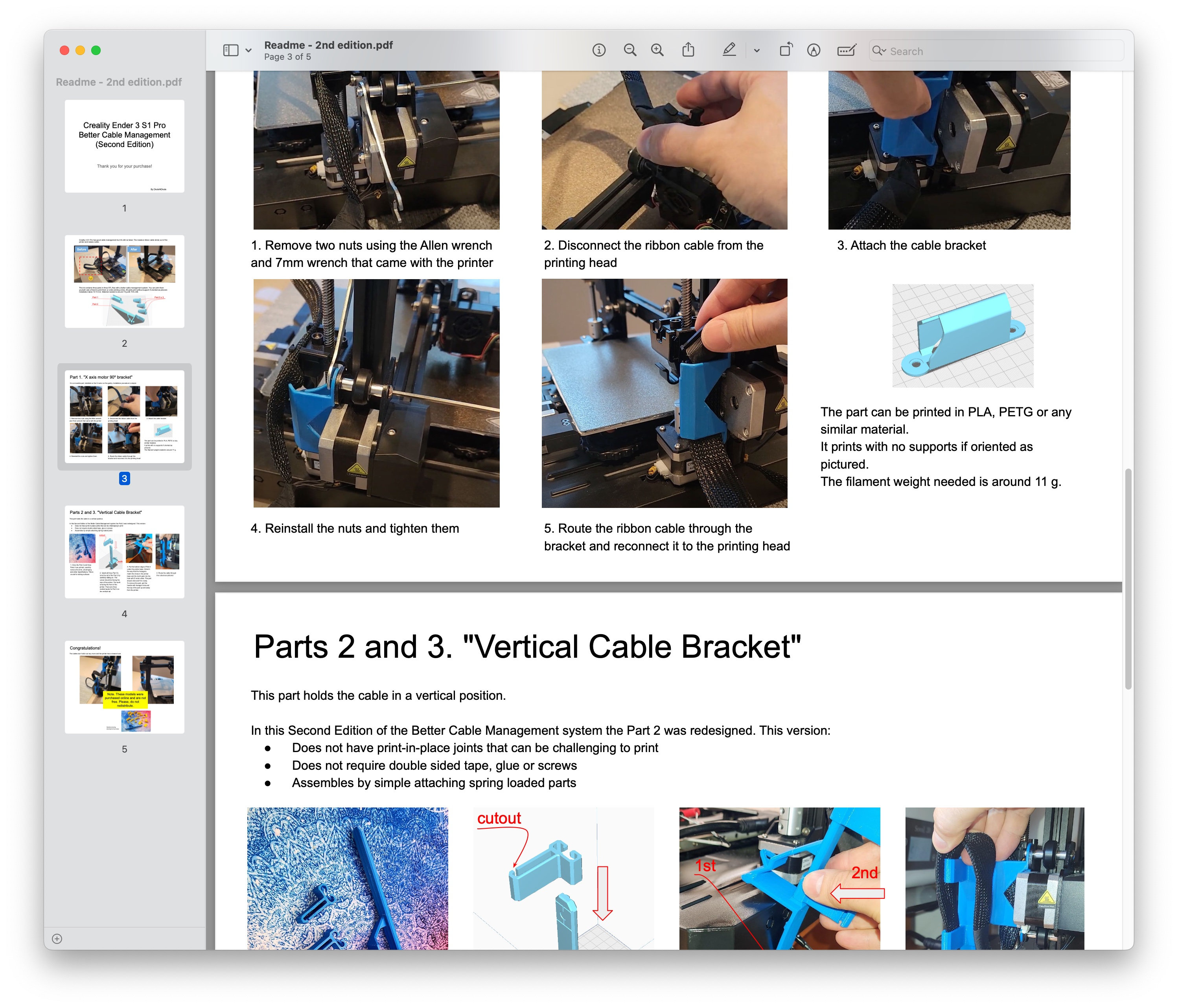
Task: Open the document info inspector
Action: pyautogui.click(x=599, y=51)
